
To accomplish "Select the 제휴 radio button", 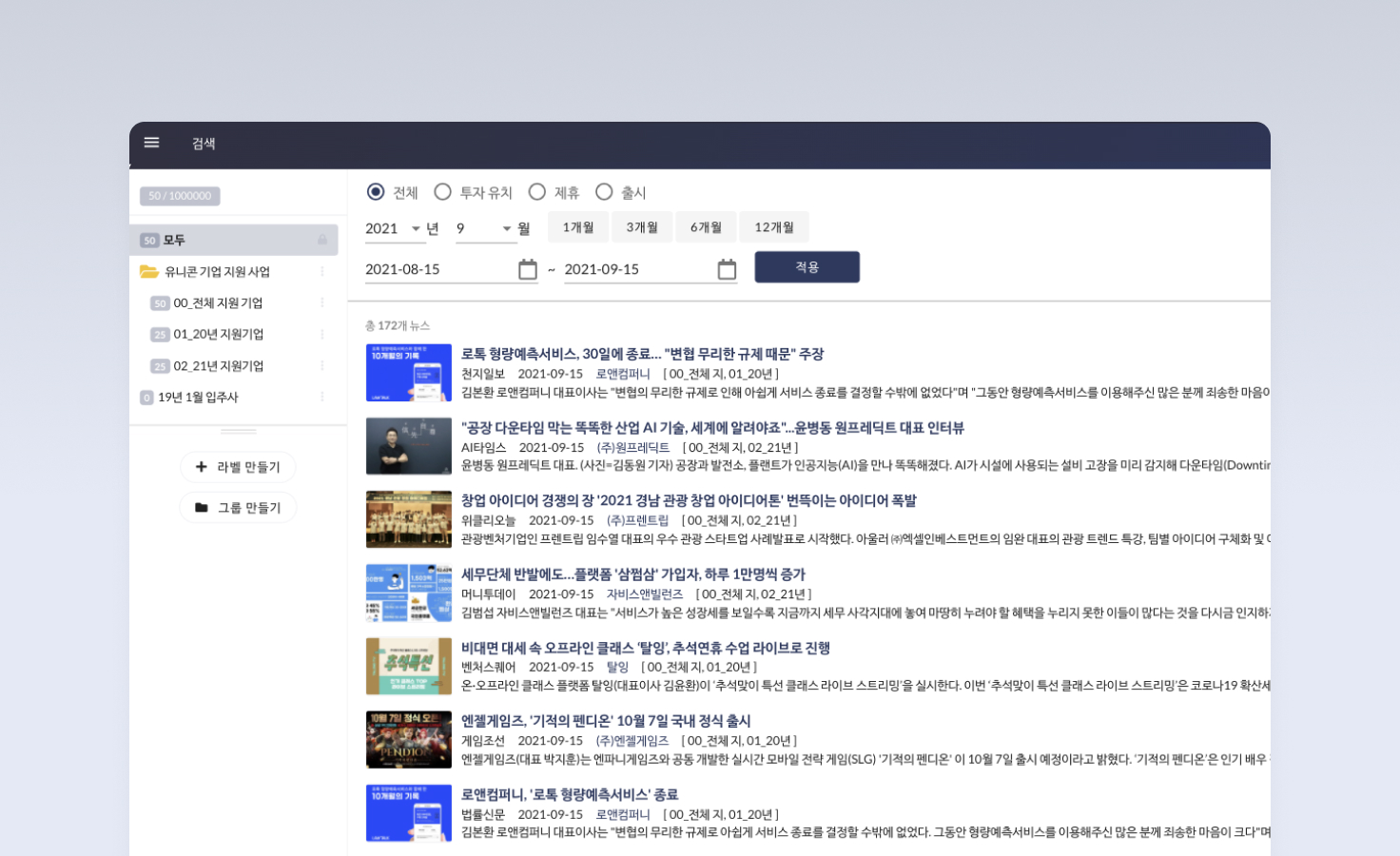I will pos(537,192).
